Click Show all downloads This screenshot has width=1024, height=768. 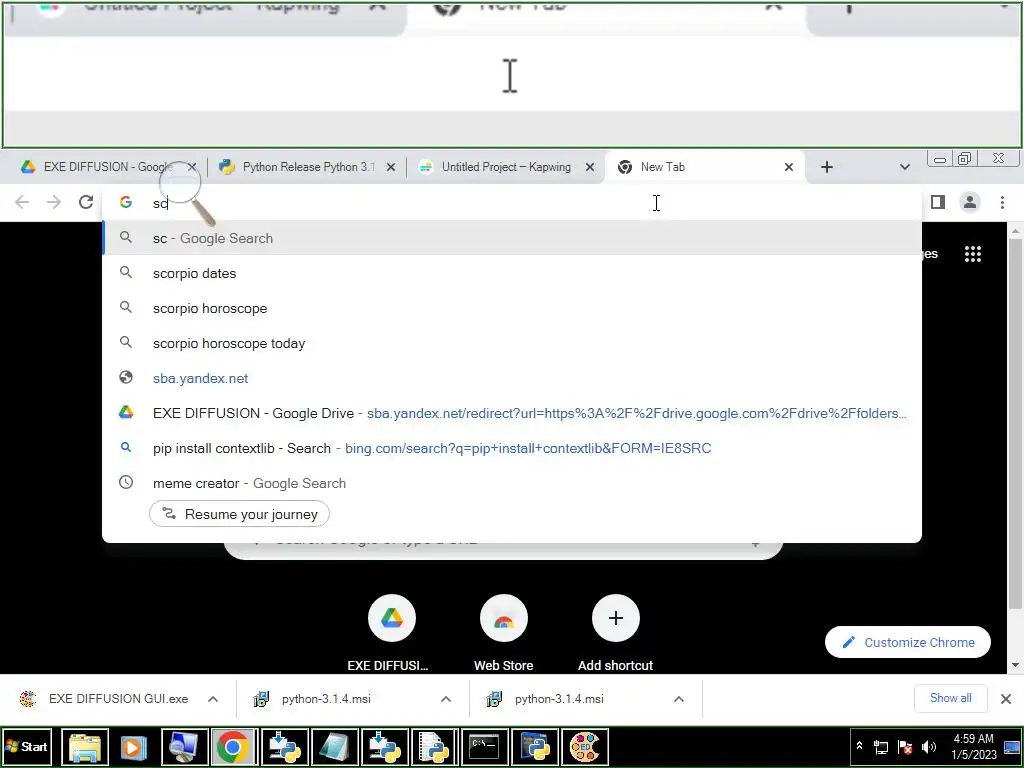(950, 698)
